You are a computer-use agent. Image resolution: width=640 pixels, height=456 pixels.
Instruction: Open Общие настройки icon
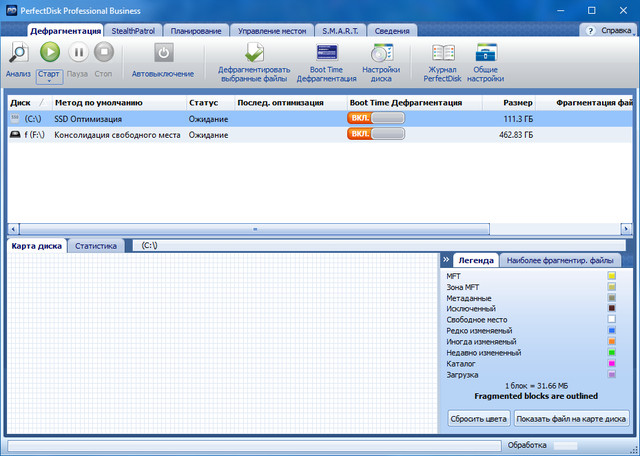487,52
